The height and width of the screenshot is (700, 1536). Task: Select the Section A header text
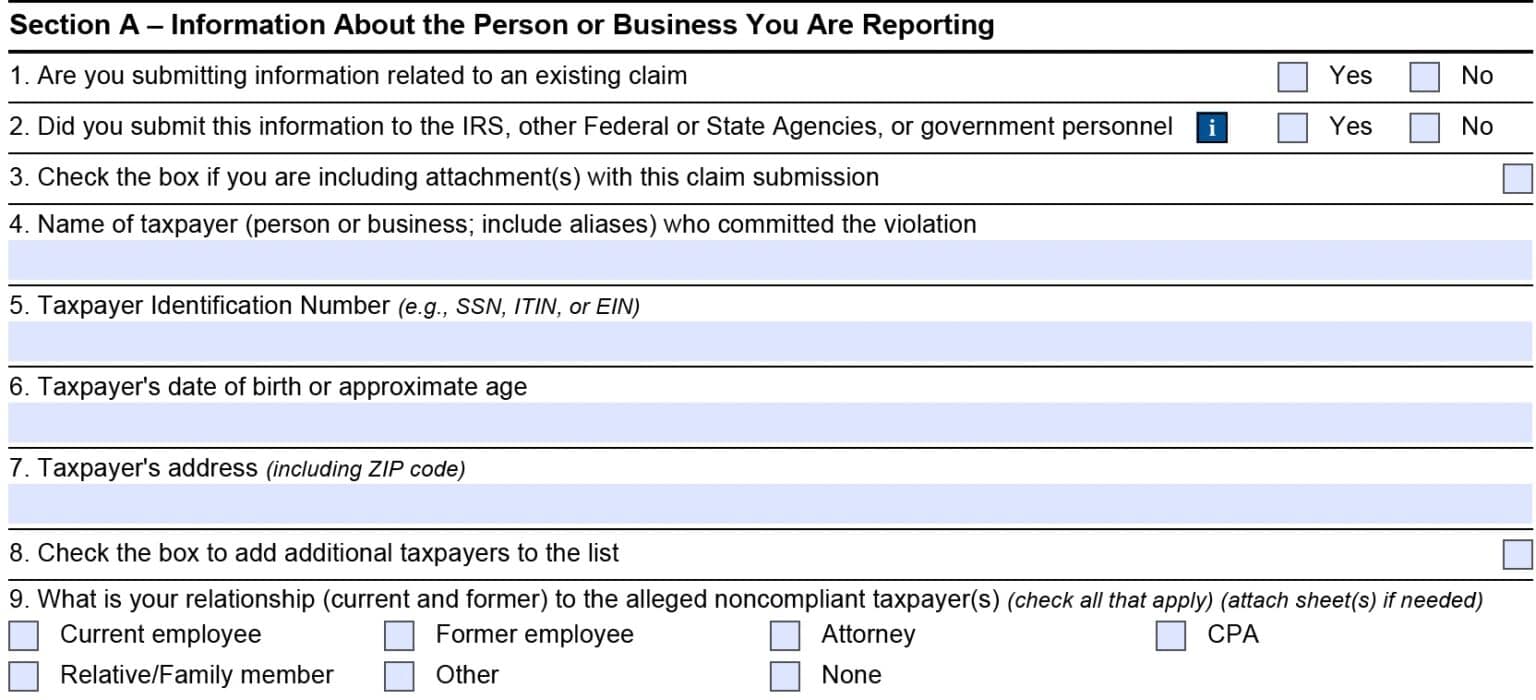click(498, 24)
